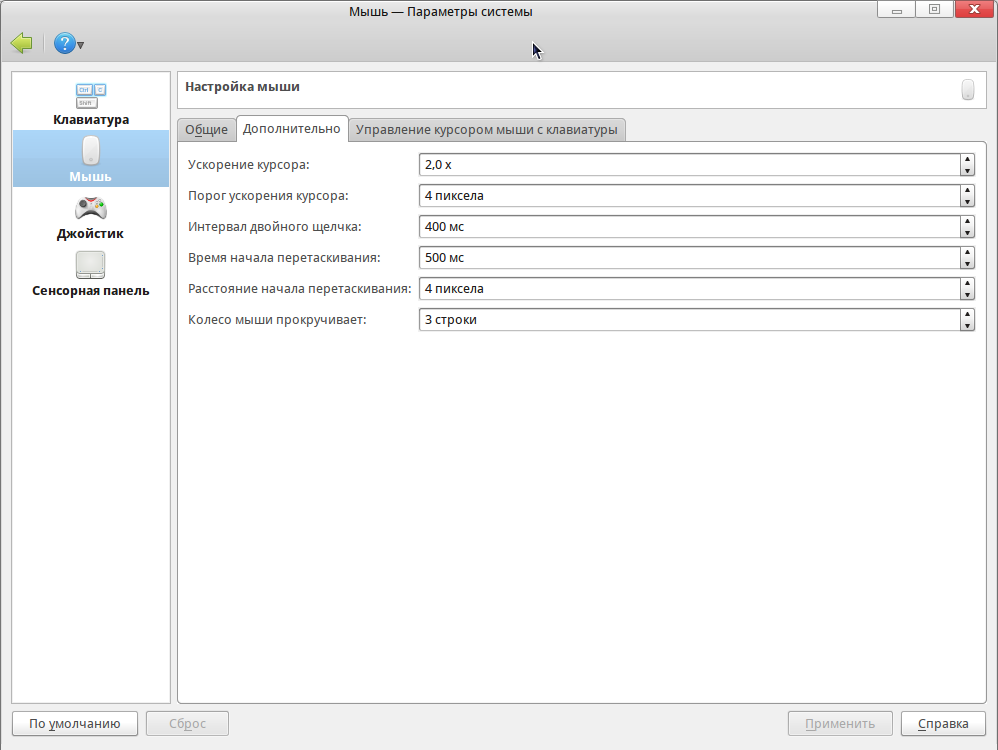Open the Сенсорная панель touchpad icon

tap(91, 266)
